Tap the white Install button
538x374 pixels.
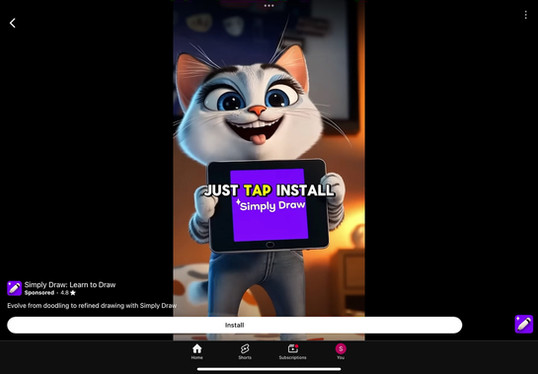pos(234,325)
